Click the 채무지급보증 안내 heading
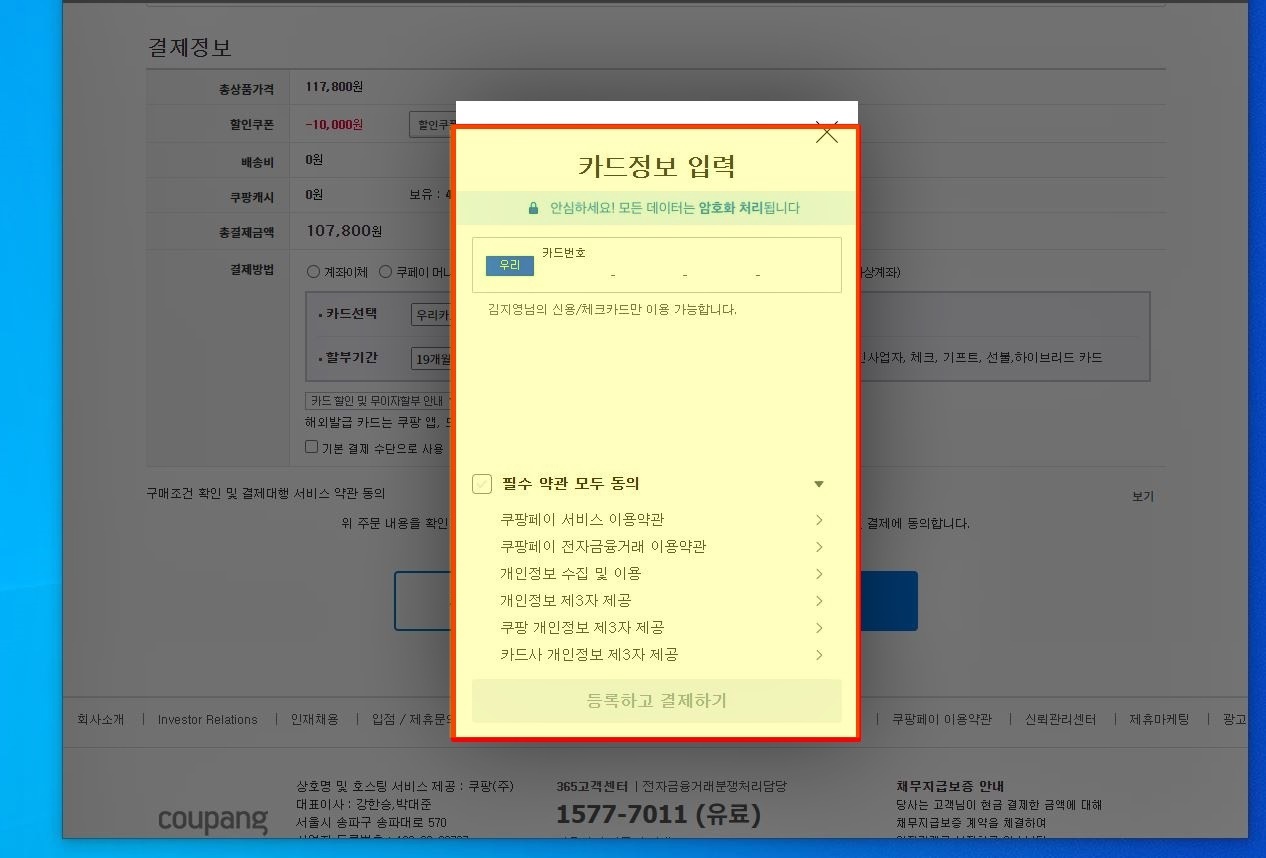Screen dimensions: 1266x858 (950, 786)
